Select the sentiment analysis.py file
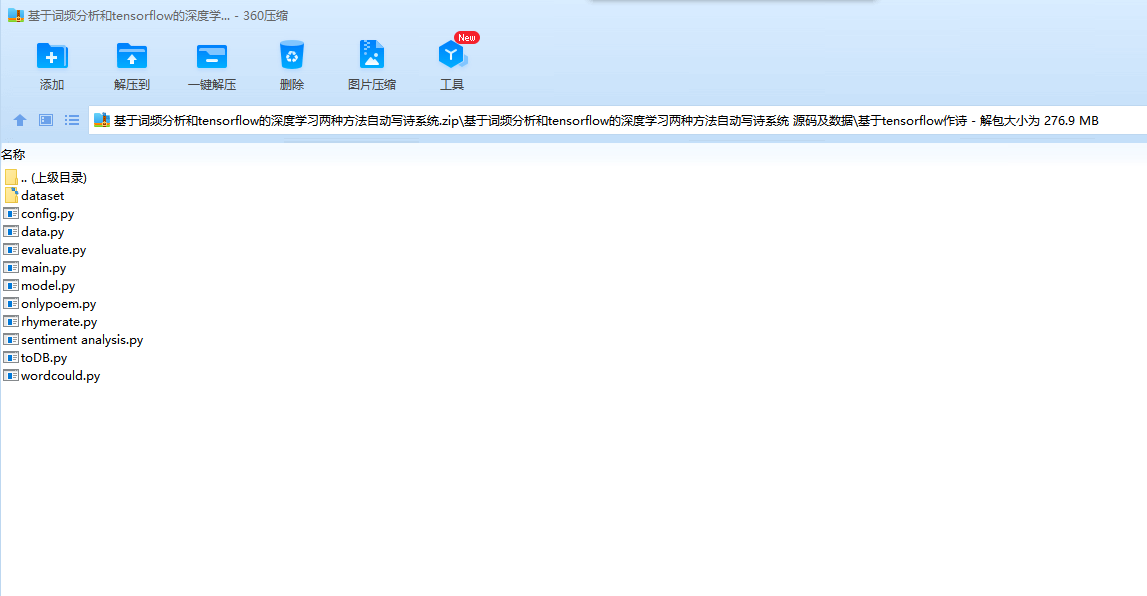 click(x=73, y=340)
